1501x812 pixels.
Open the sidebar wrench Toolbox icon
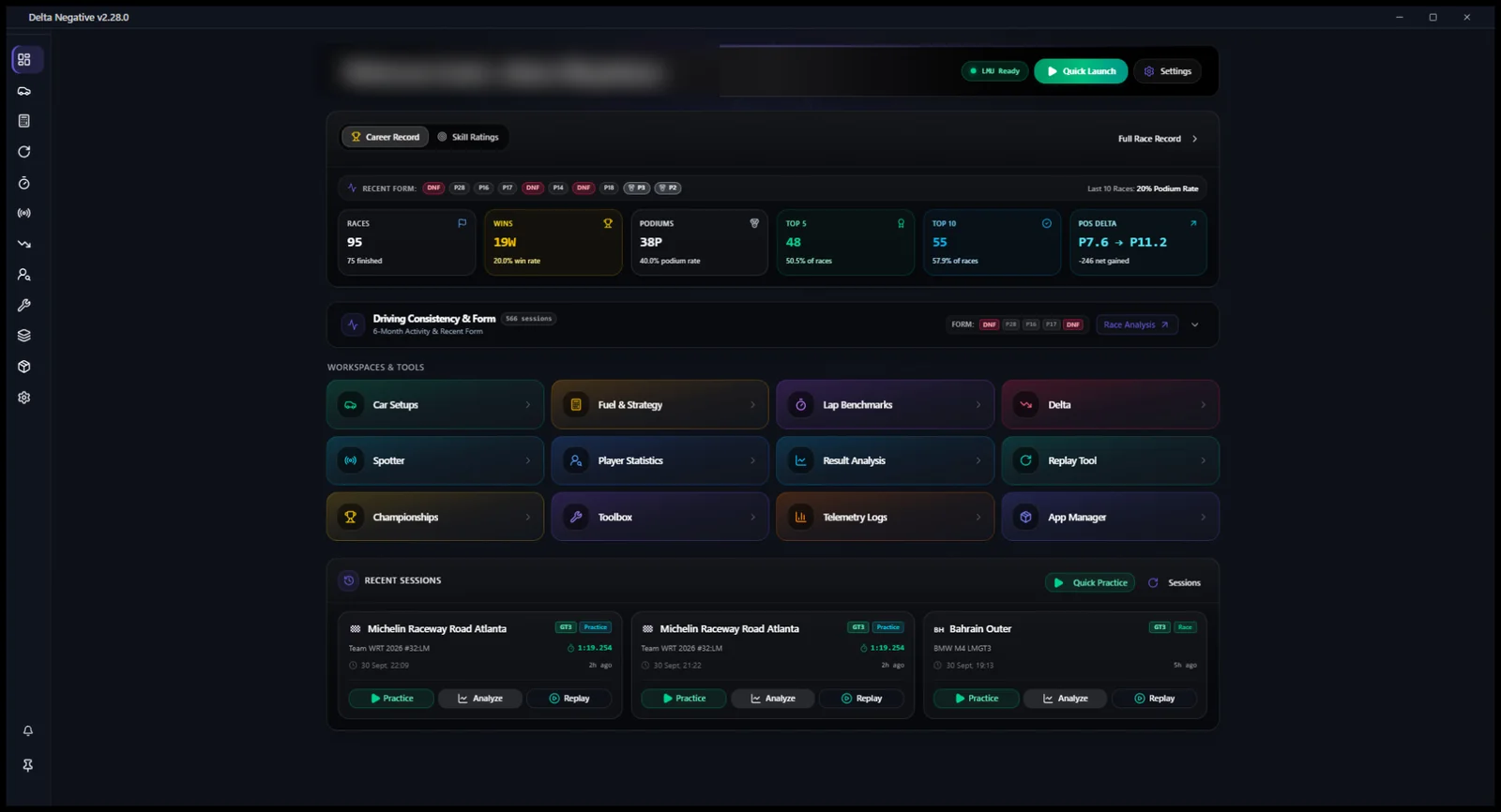[x=24, y=305]
